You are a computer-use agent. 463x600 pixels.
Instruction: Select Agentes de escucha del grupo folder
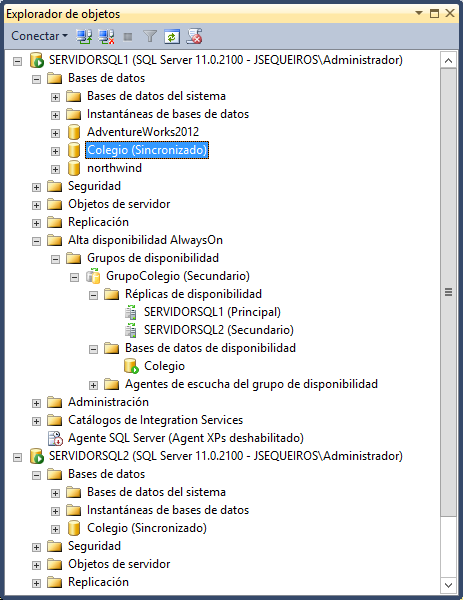tap(251, 384)
